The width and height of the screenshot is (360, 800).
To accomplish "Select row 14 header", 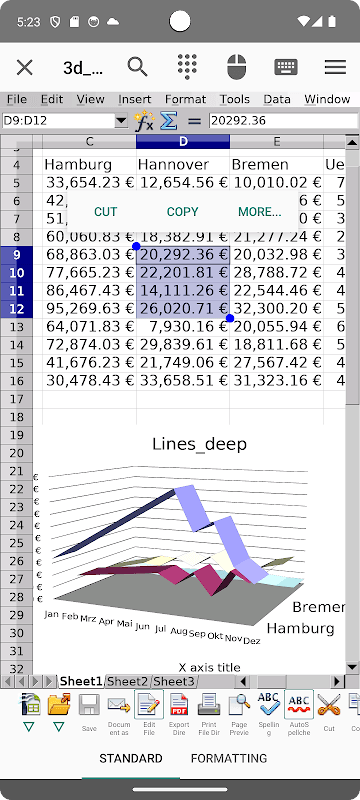I will pyautogui.click(x=16, y=344).
